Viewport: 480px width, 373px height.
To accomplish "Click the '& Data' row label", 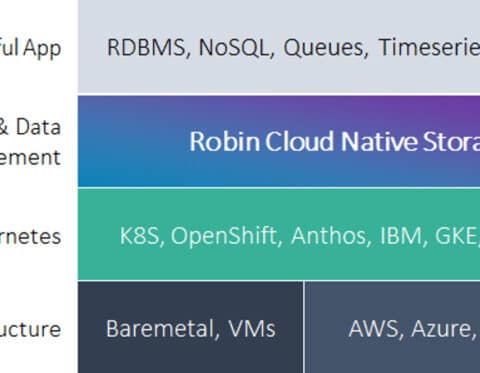I will [30, 127].
